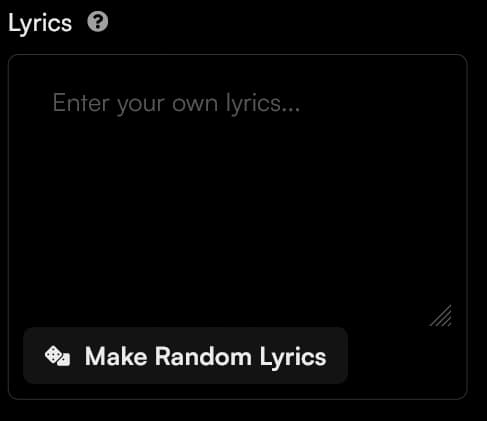Tap the two dice icon in the button

57,356
